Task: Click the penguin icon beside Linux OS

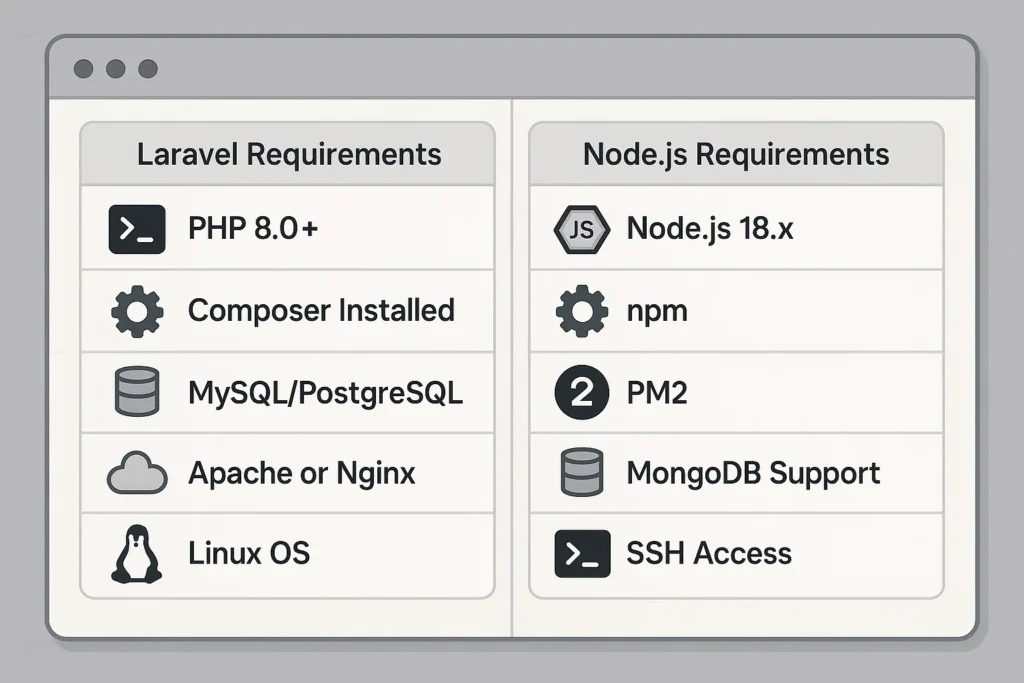Action: tap(136, 554)
